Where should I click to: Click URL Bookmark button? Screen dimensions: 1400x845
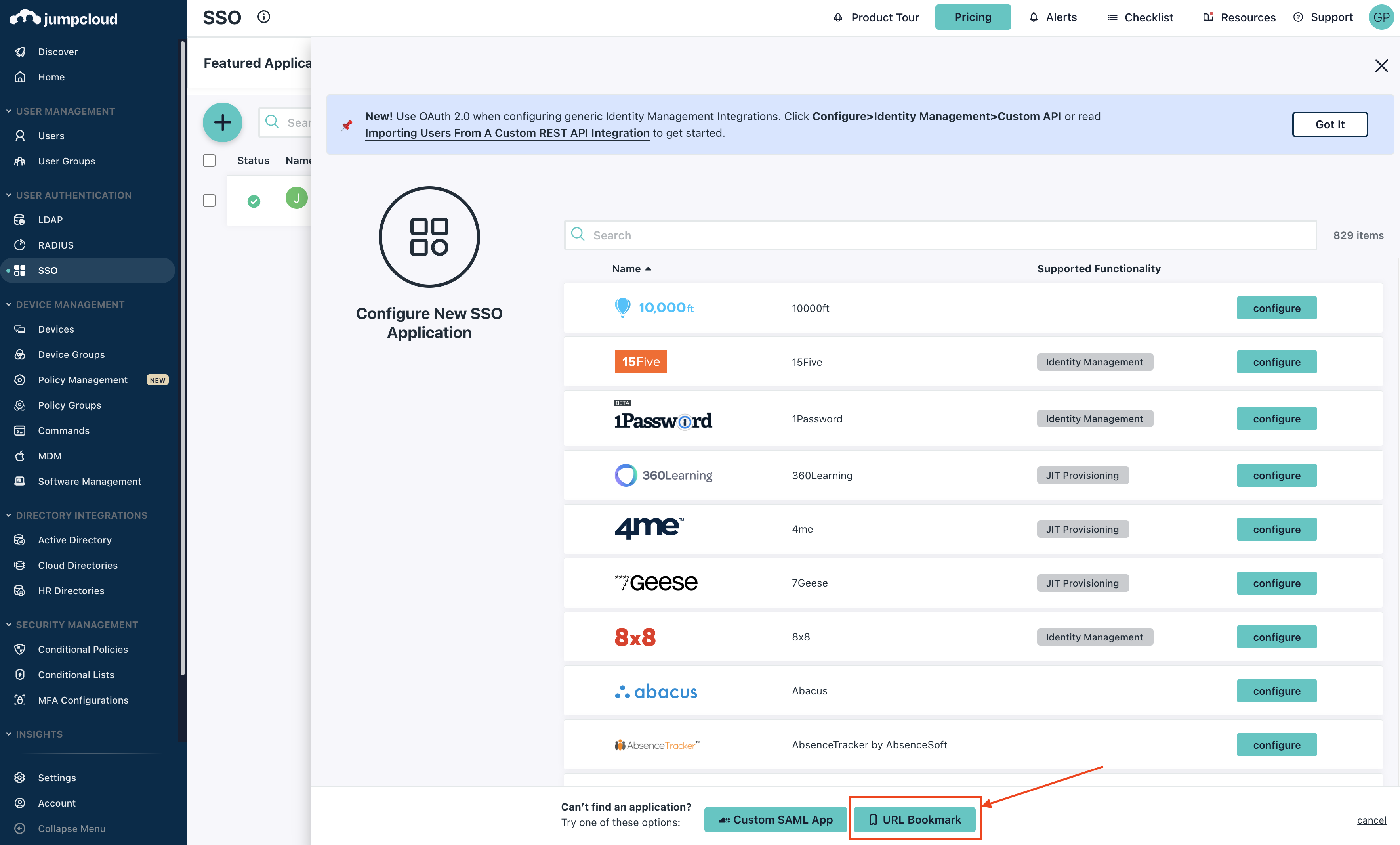click(x=914, y=819)
